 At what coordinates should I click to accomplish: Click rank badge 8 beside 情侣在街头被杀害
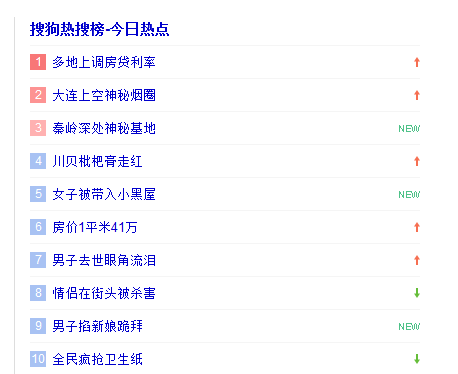(38, 293)
